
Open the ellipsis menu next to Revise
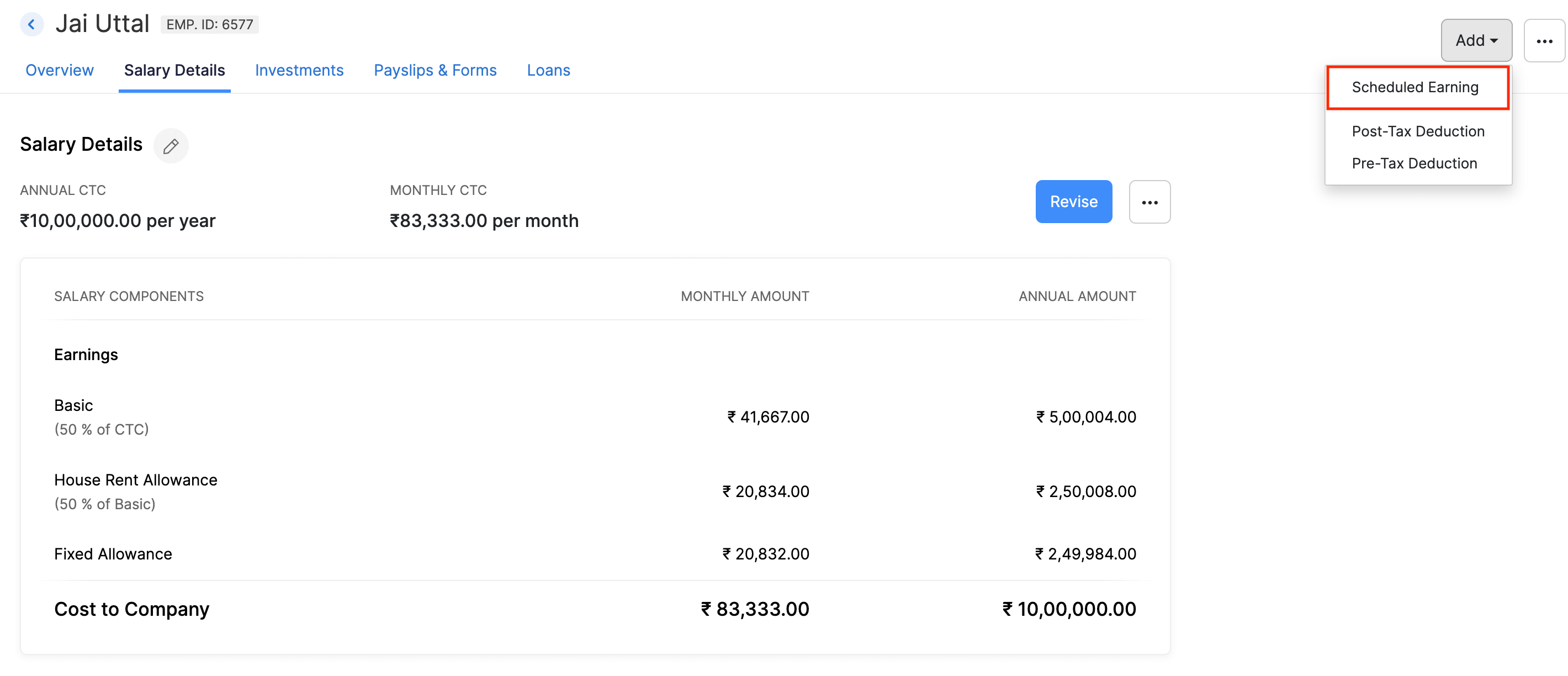tap(1149, 202)
